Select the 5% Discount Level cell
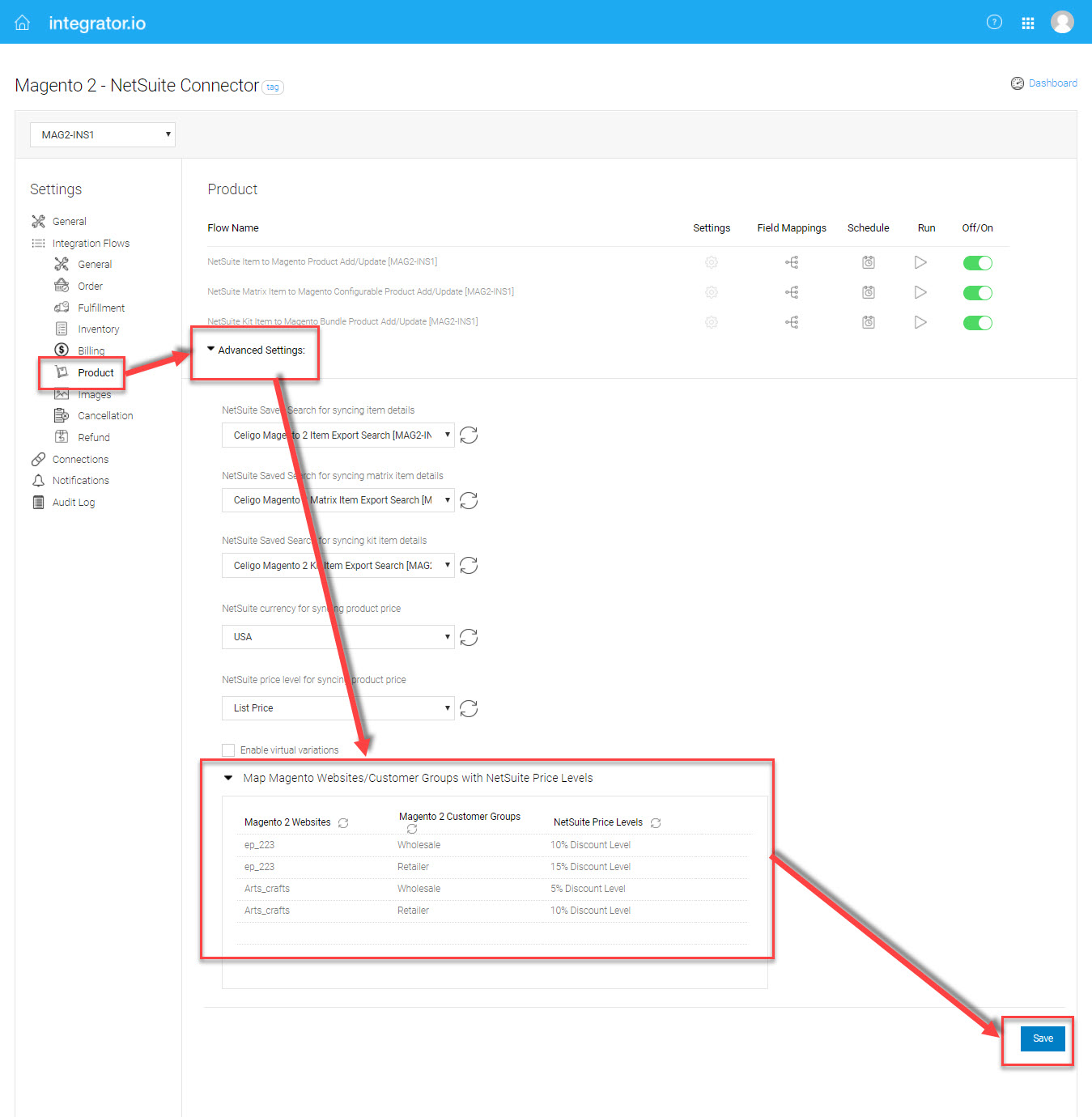 pyautogui.click(x=588, y=889)
